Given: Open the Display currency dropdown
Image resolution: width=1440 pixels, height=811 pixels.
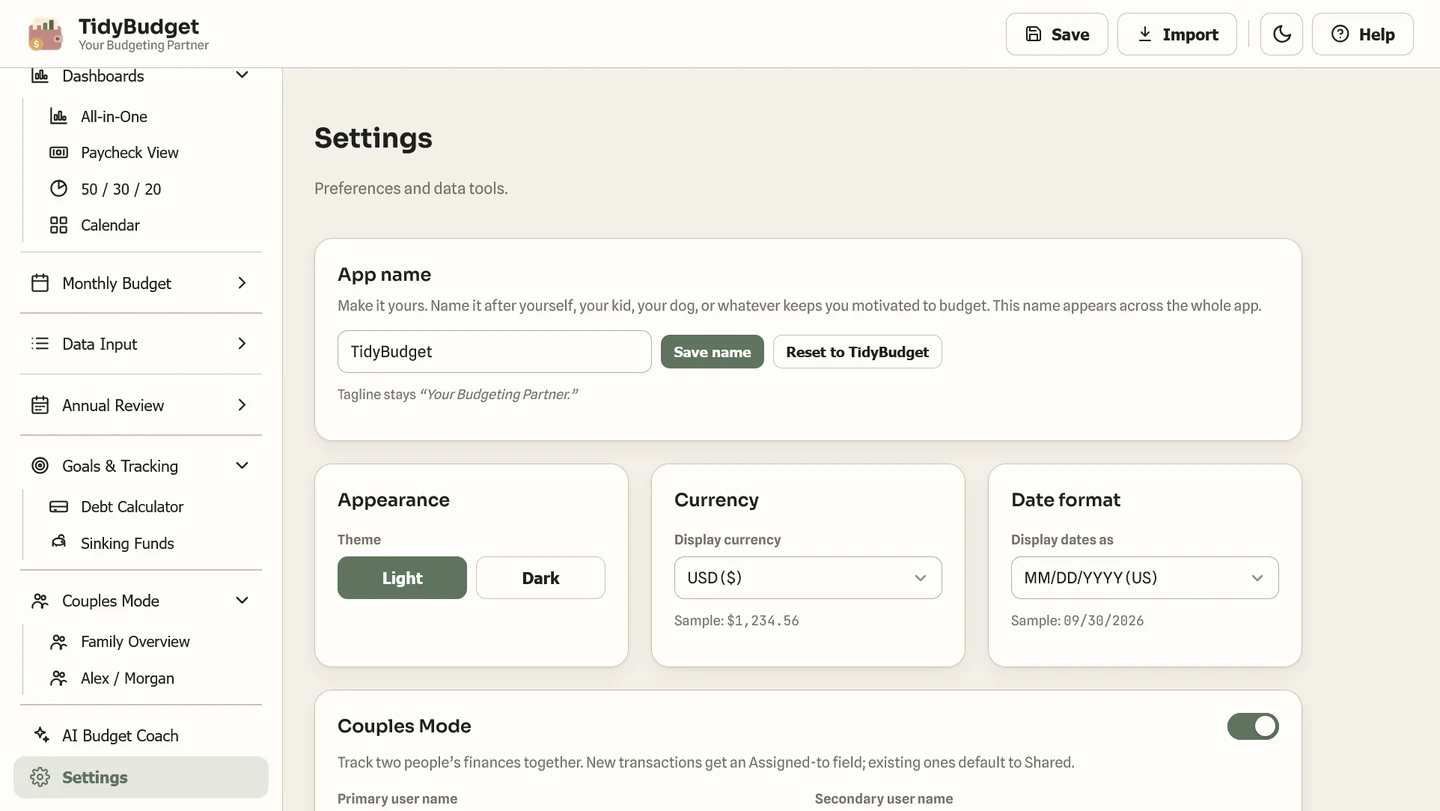Looking at the screenshot, I should (x=808, y=578).
